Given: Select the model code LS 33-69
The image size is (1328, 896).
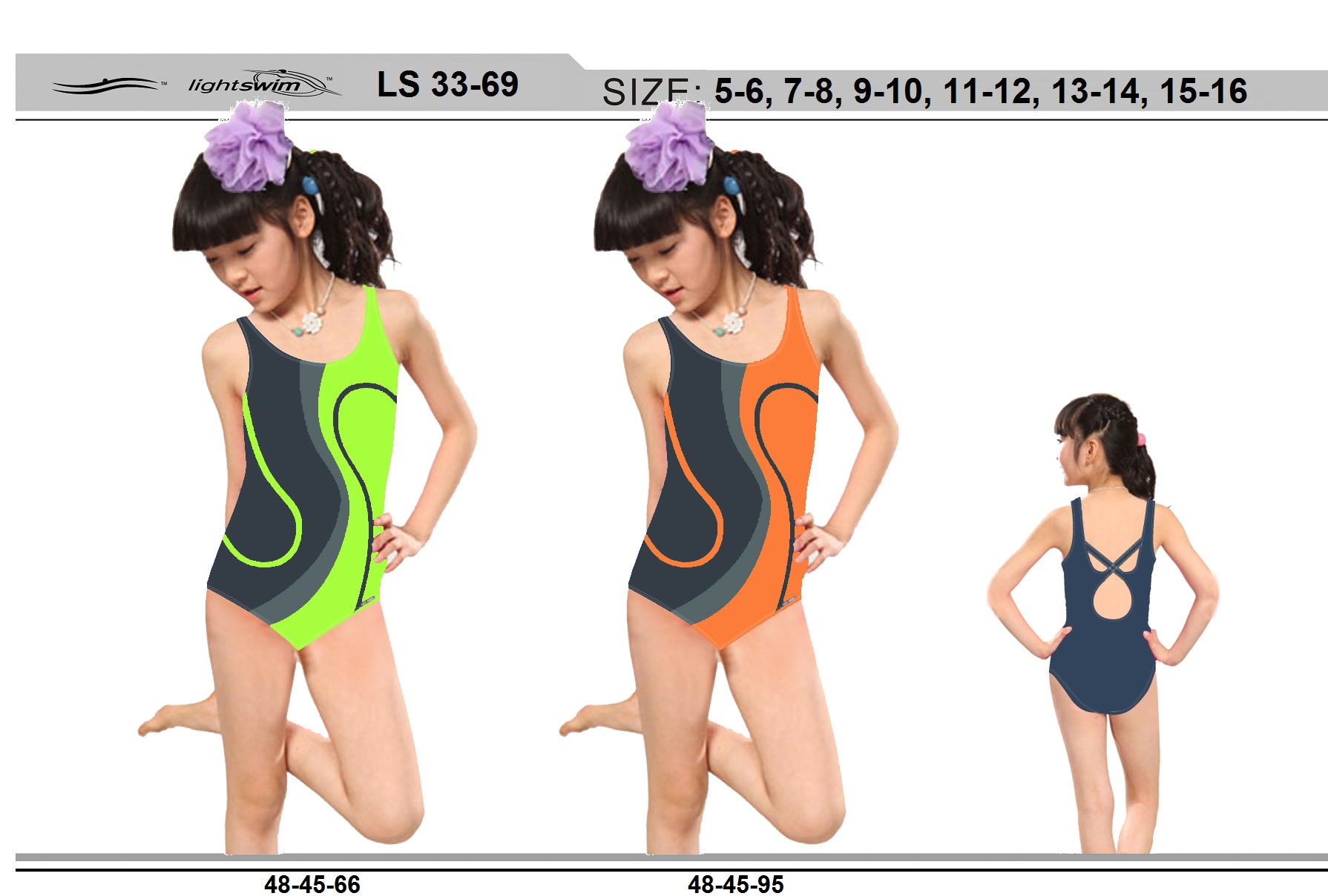Looking at the screenshot, I should 447,85.
